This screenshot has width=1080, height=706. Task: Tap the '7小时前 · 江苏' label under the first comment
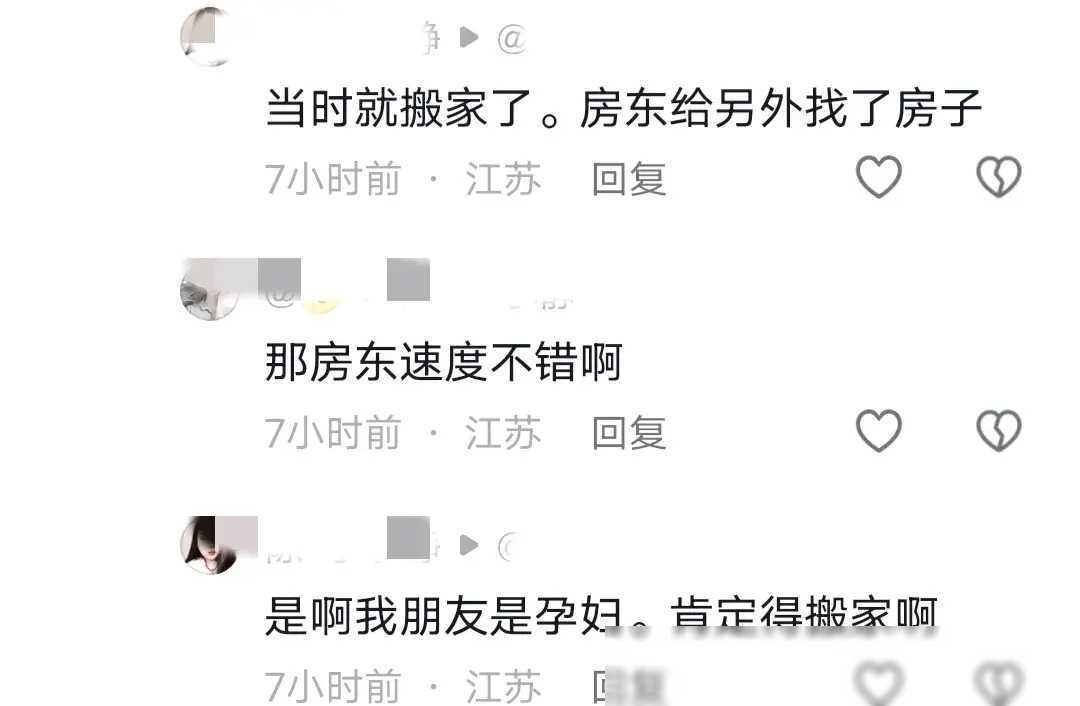[x=403, y=179]
